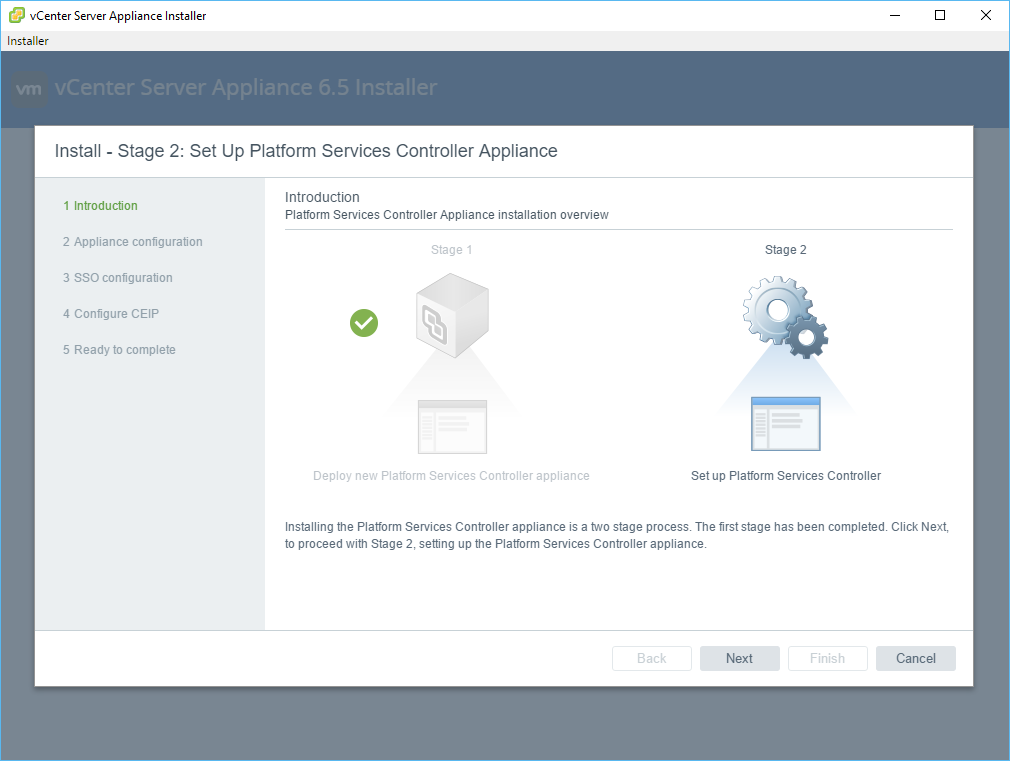Click the 'Stage 2' label
Image resolution: width=1010 pixels, height=761 pixels.
click(785, 250)
